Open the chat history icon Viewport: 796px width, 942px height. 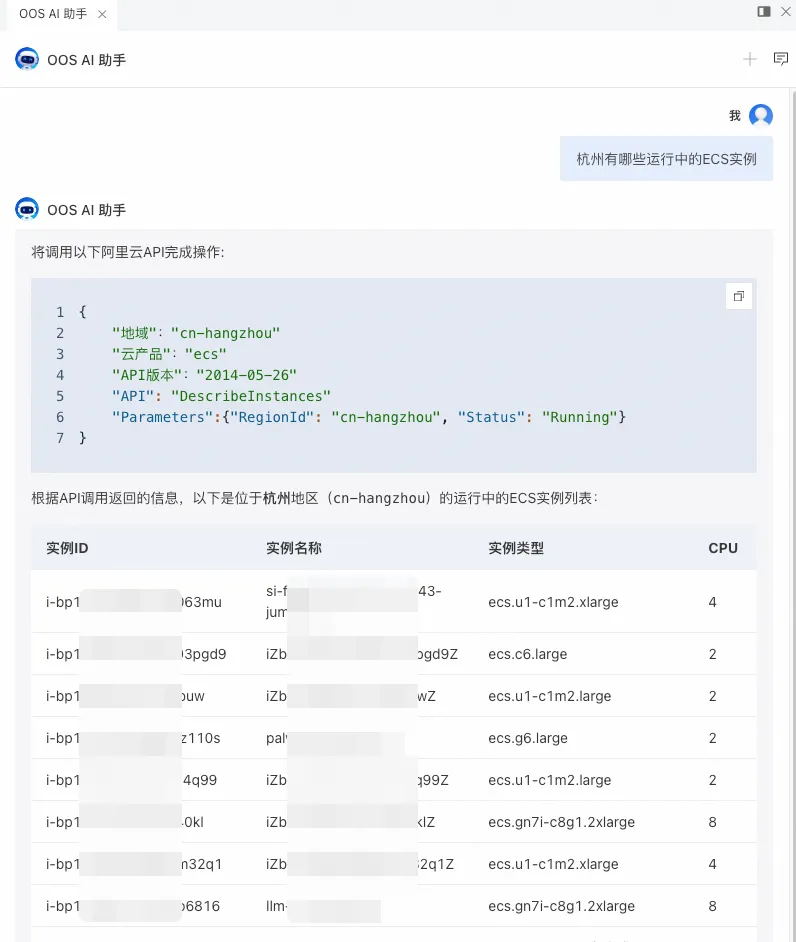(781, 59)
